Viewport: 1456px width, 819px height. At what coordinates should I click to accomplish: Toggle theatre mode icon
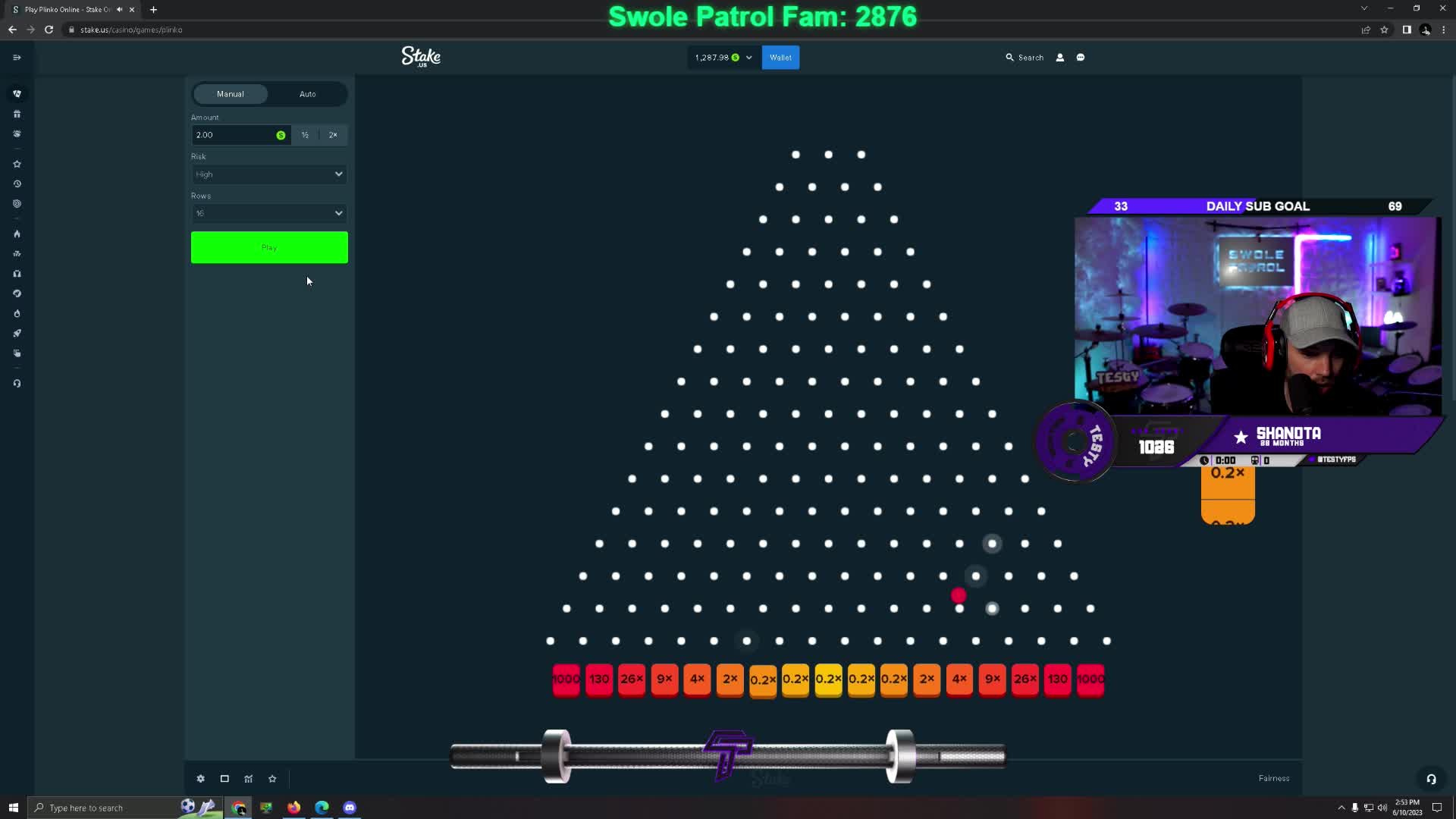coord(224,779)
